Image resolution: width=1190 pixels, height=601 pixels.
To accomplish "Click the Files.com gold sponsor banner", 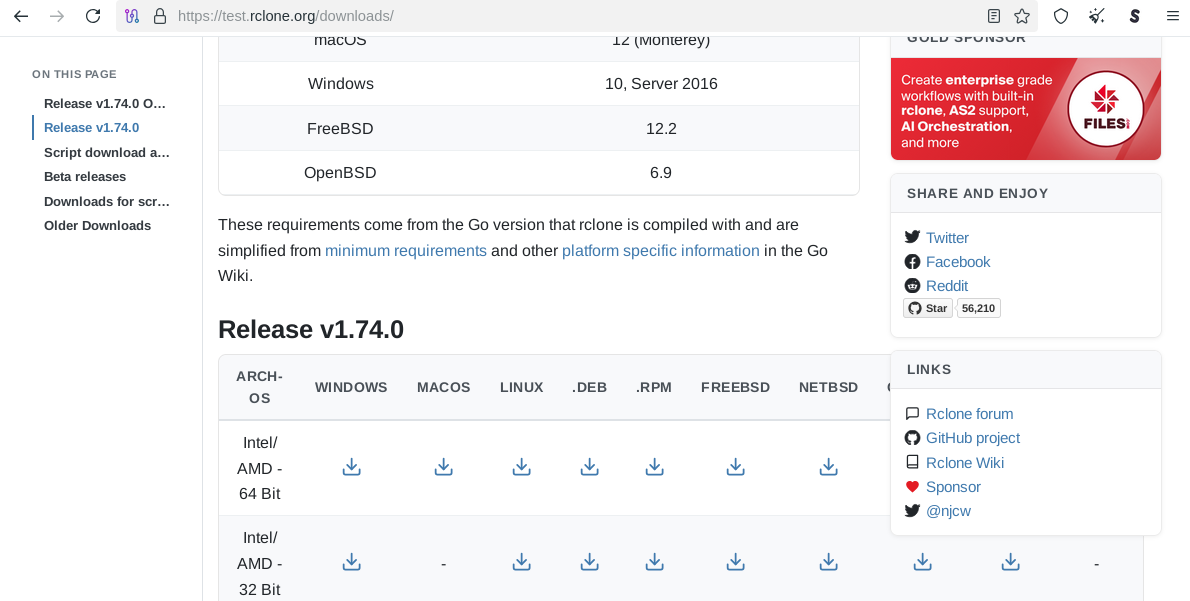I will point(1025,109).
